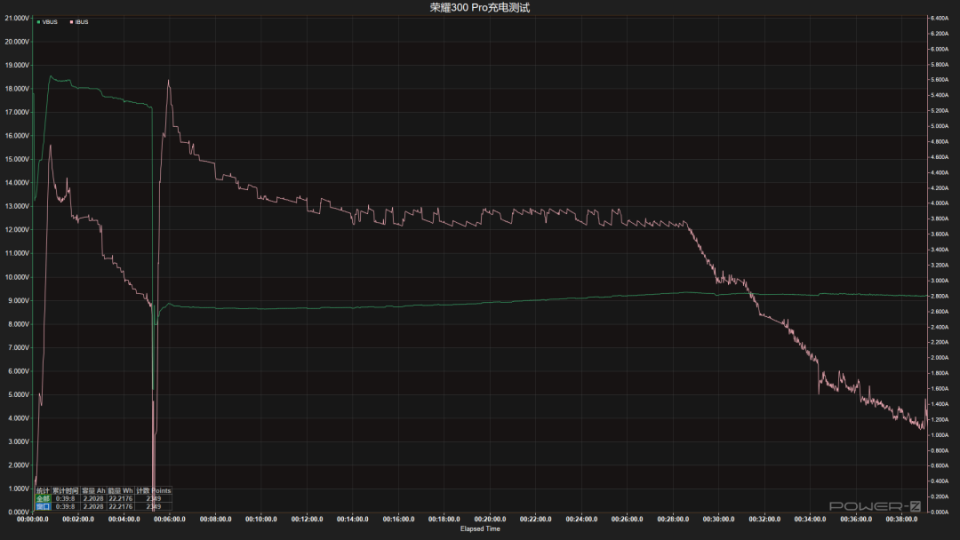960x540 pixels.
Task: Click the 12.000V label on voltage axis
Action: click(17, 230)
